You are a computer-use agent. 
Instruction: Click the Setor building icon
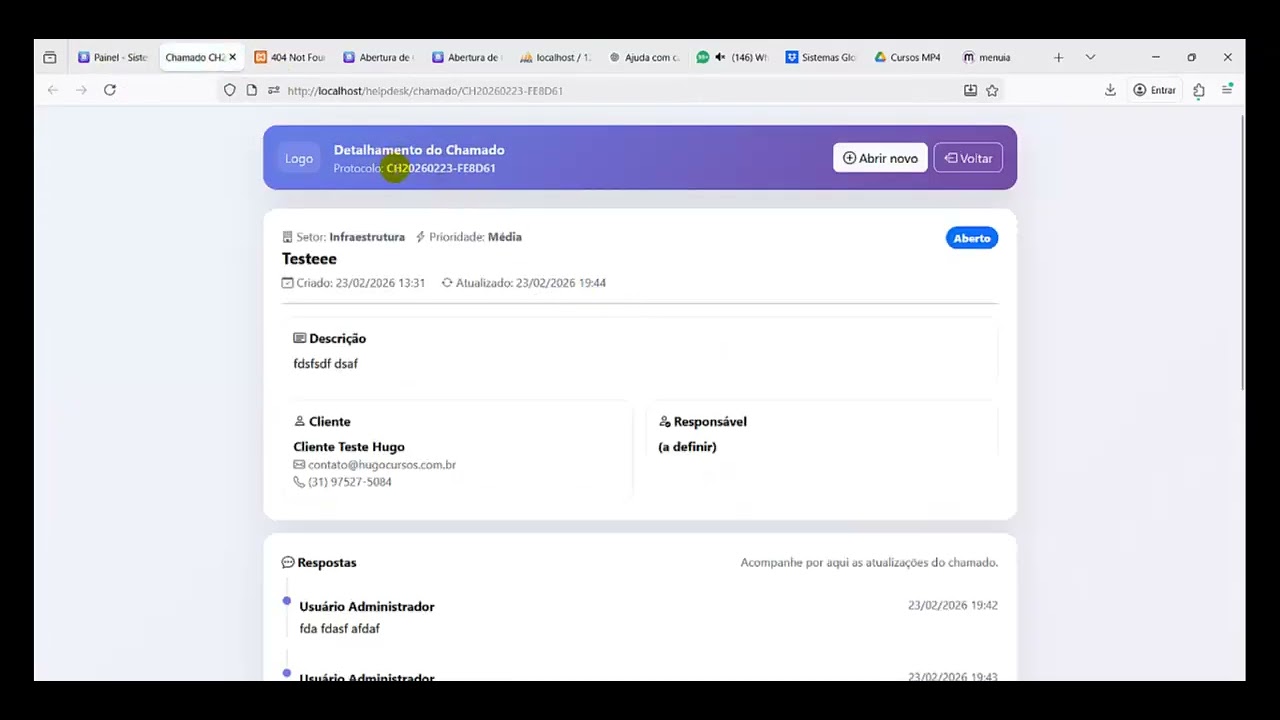(x=287, y=237)
